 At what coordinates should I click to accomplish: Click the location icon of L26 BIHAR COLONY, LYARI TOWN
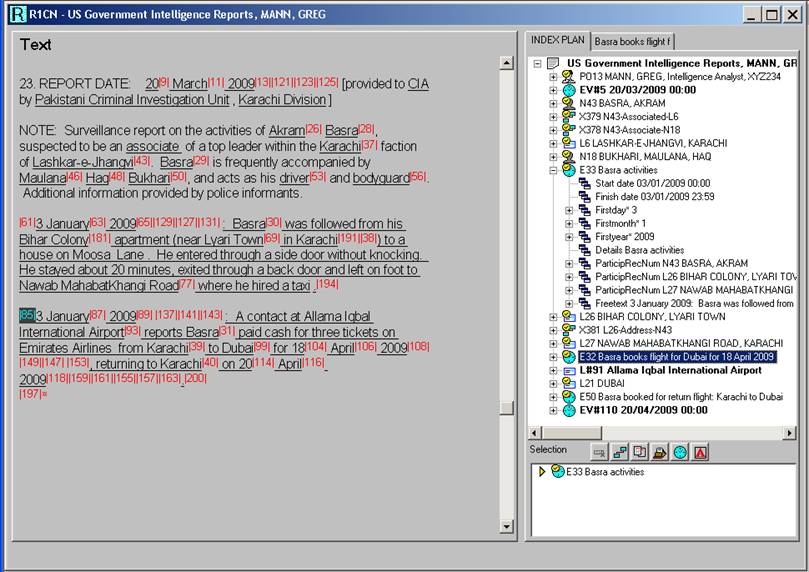coord(569,317)
